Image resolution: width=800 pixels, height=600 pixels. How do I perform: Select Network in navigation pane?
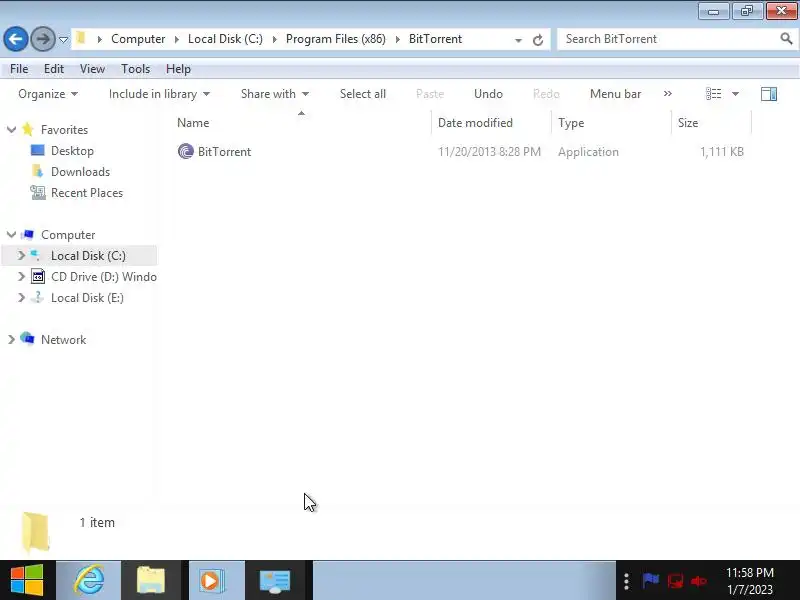click(x=63, y=340)
